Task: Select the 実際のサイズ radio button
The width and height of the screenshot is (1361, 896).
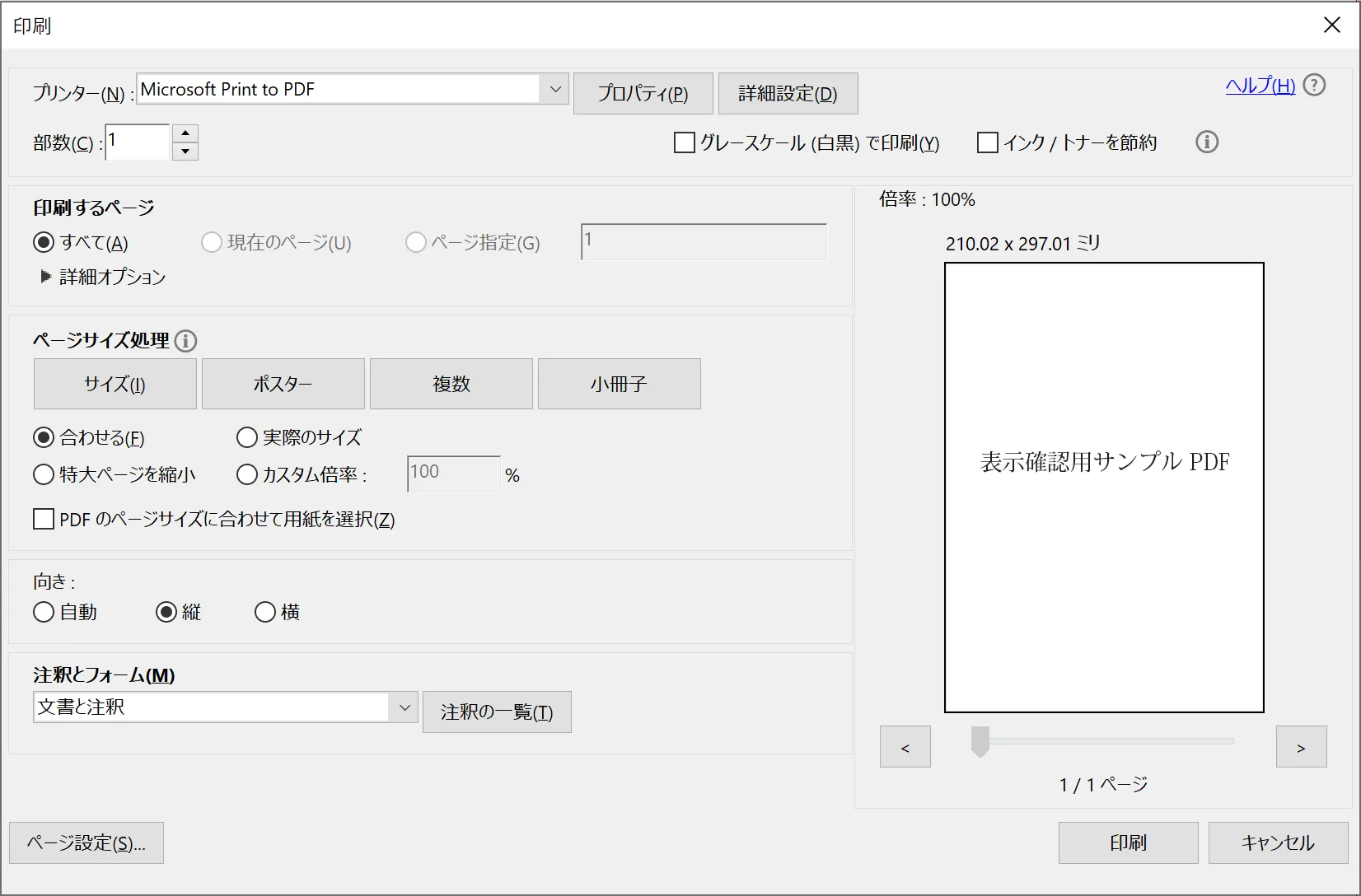Action: coord(247,437)
